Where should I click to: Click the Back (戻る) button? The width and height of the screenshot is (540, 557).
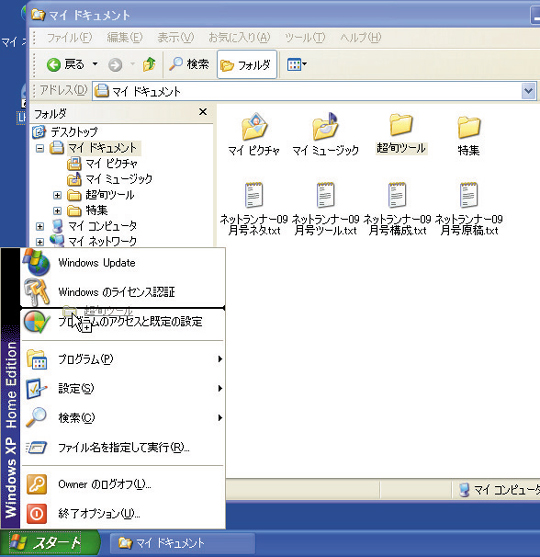click(x=66, y=65)
